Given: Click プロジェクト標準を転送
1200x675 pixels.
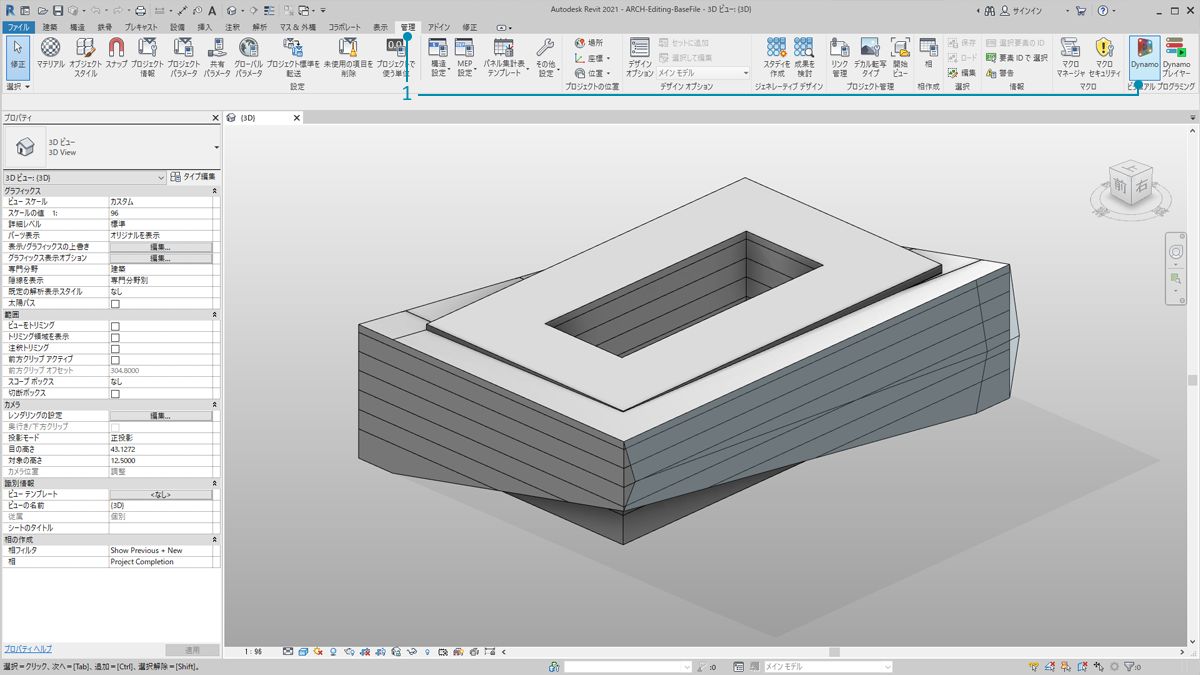Looking at the screenshot, I should [293, 57].
